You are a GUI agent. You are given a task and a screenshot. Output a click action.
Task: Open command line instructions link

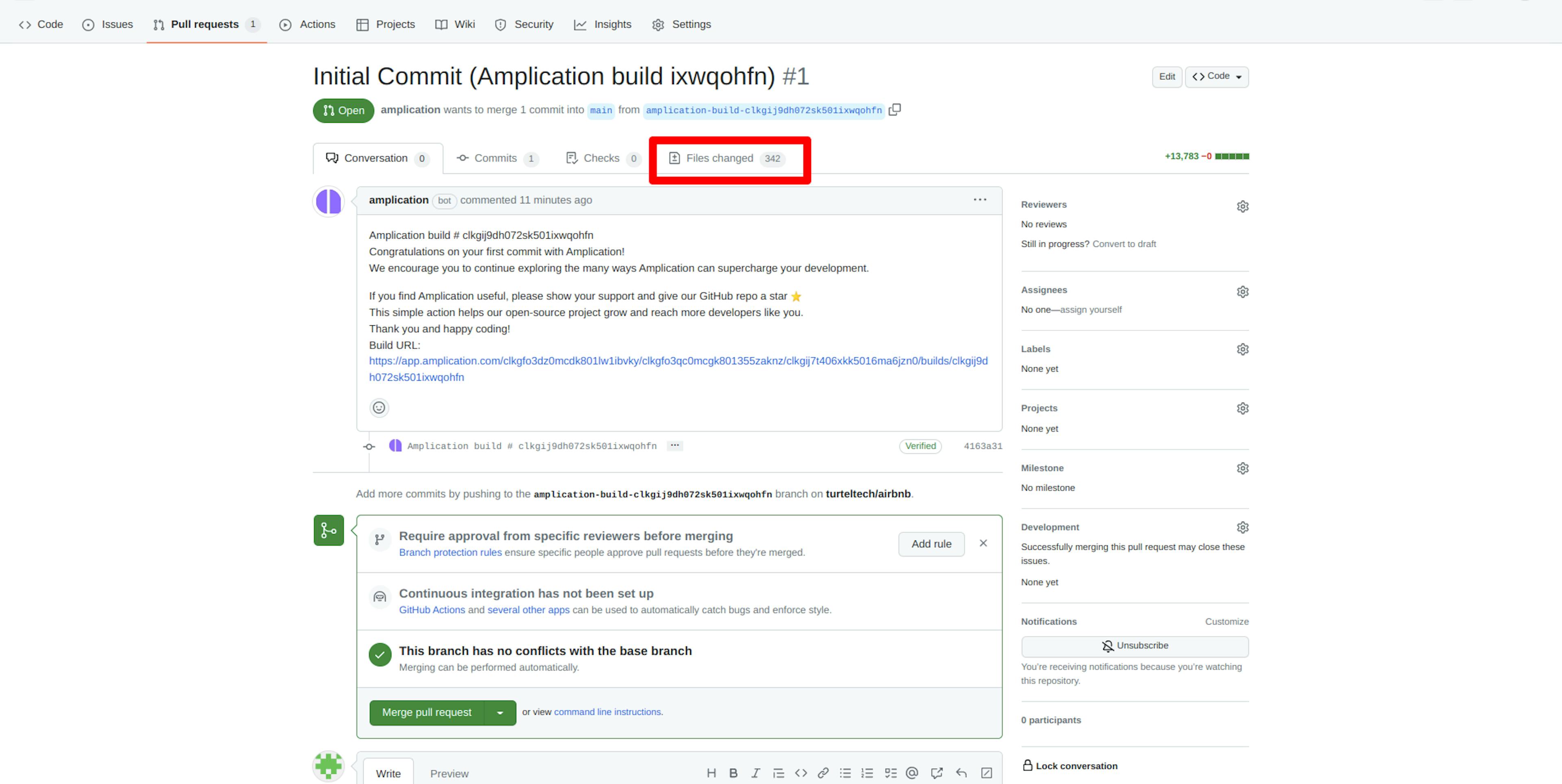point(607,712)
